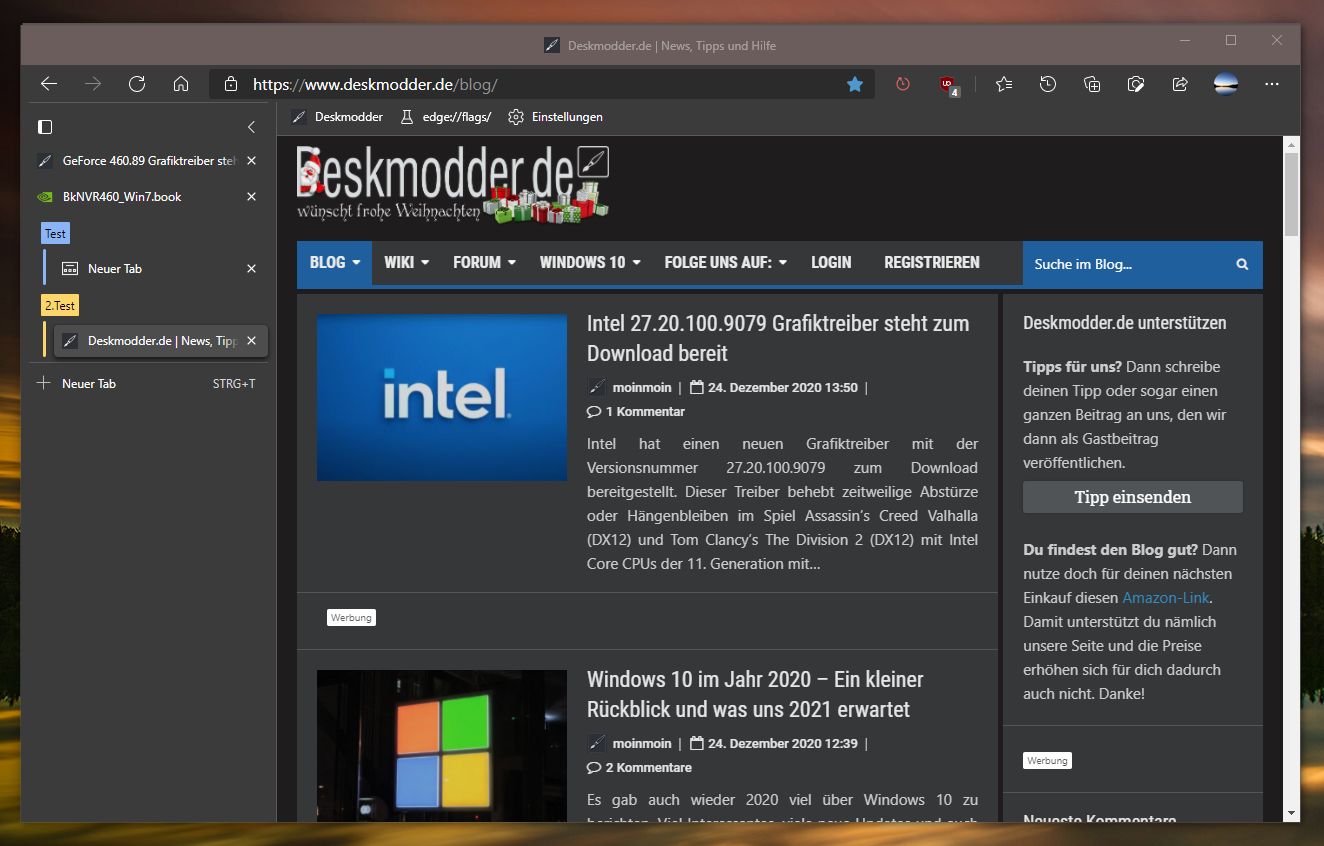The image size is (1324, 846).
Task: Open the 1 Kommentar link
Action: pyautogui.click(x=636, y=411)
